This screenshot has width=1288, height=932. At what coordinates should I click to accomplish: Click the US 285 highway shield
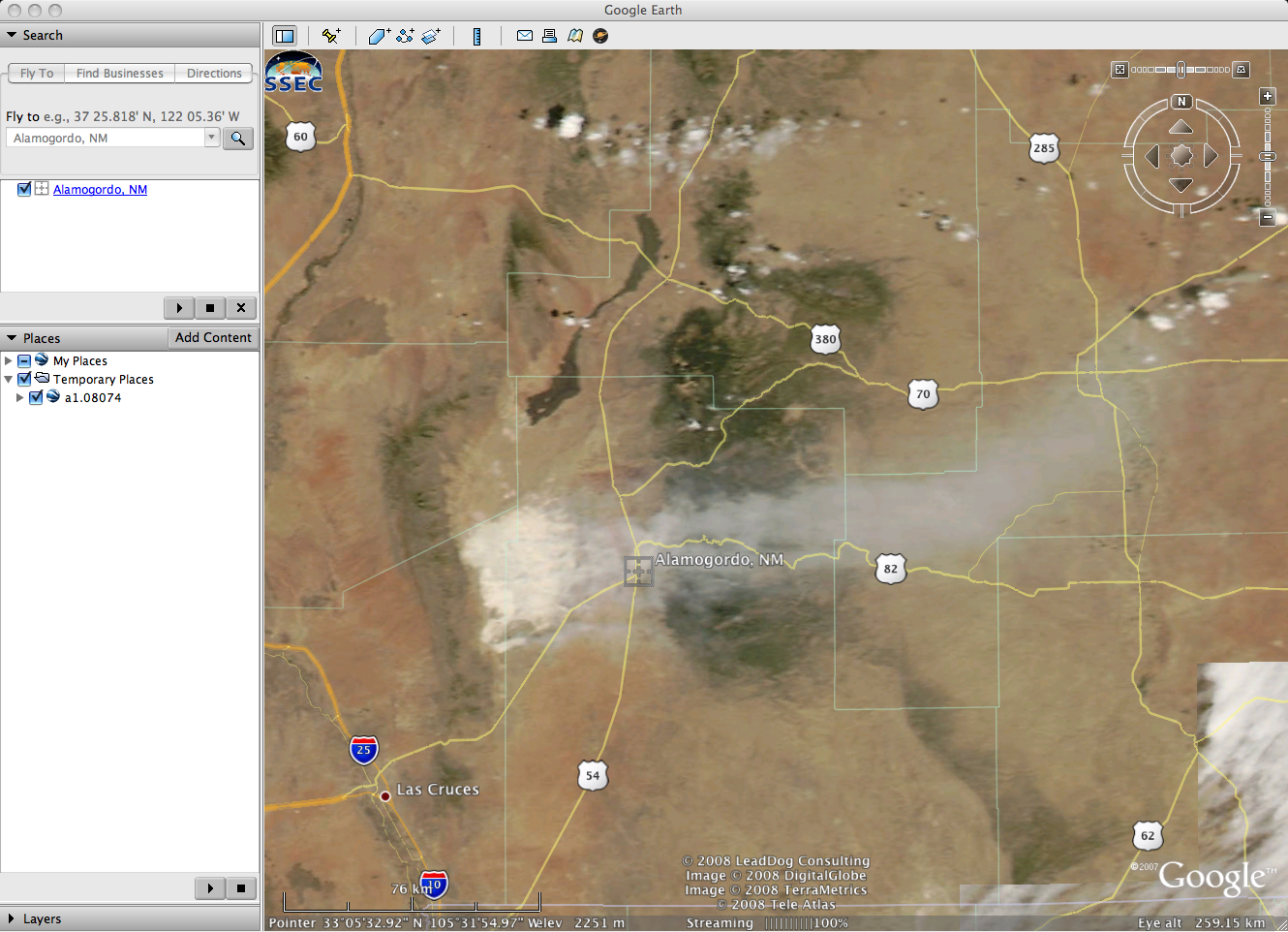[x=1044, y=148]
